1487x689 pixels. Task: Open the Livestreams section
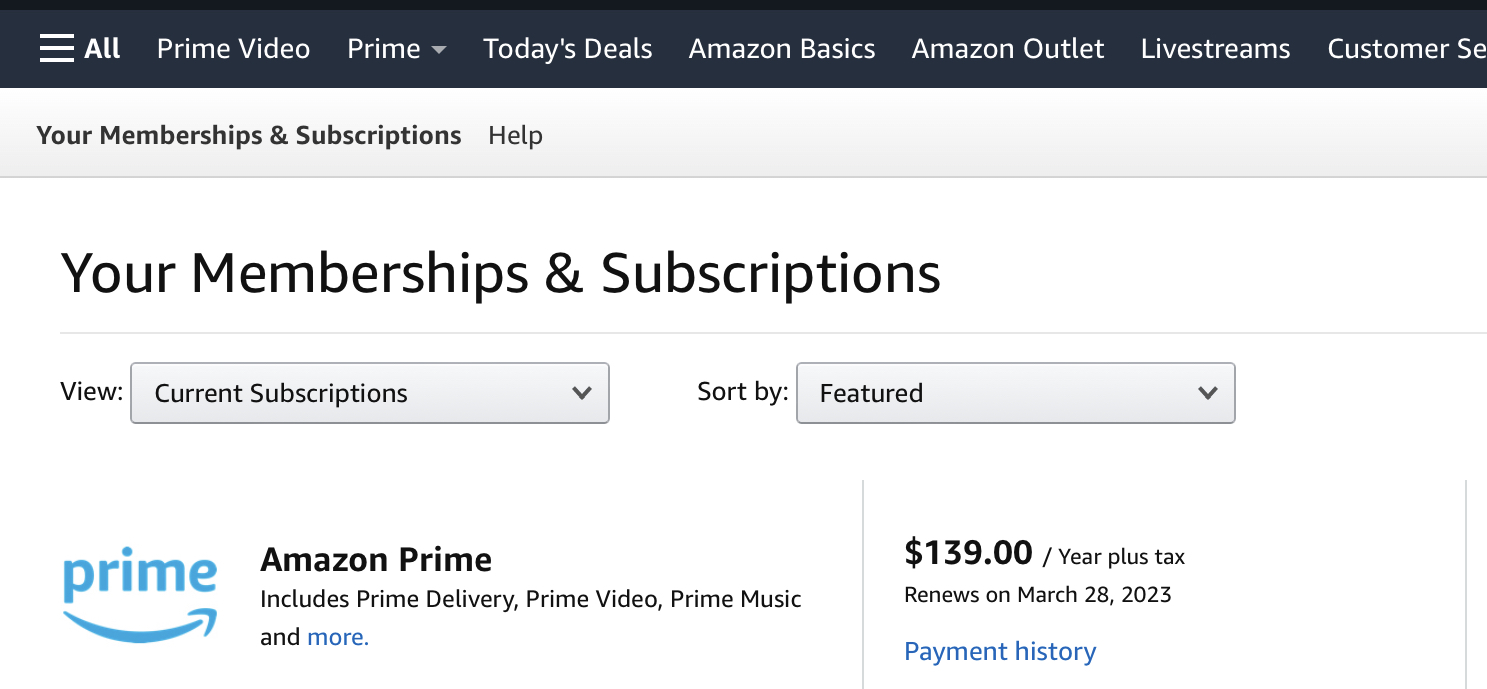pyautogui.click(x=1214, y=48)
